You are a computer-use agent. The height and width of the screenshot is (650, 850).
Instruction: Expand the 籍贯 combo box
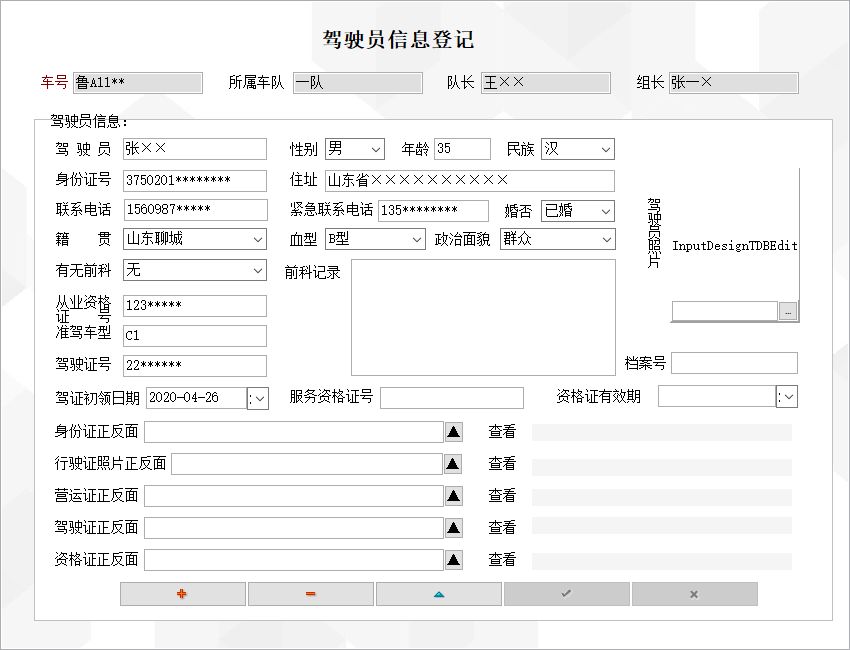[x=258, y=240]
